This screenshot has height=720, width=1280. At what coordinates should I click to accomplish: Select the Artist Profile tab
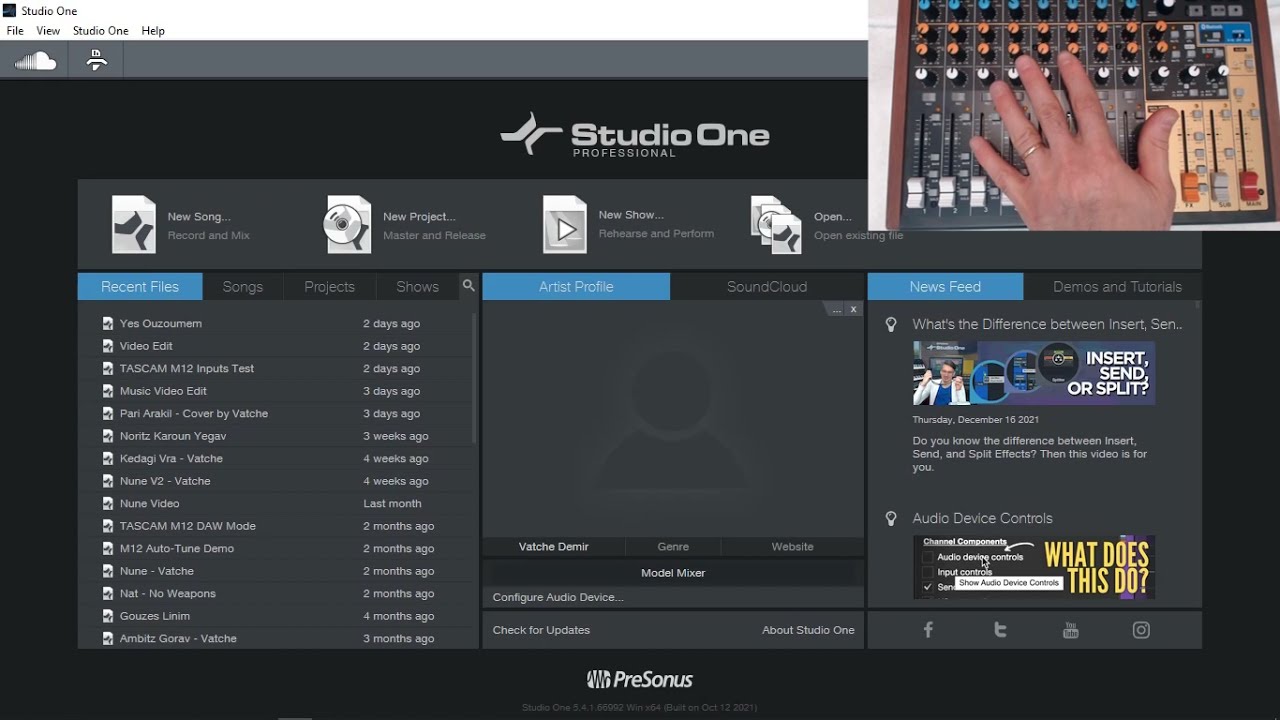pyautogui.click(x=576, y=286)
